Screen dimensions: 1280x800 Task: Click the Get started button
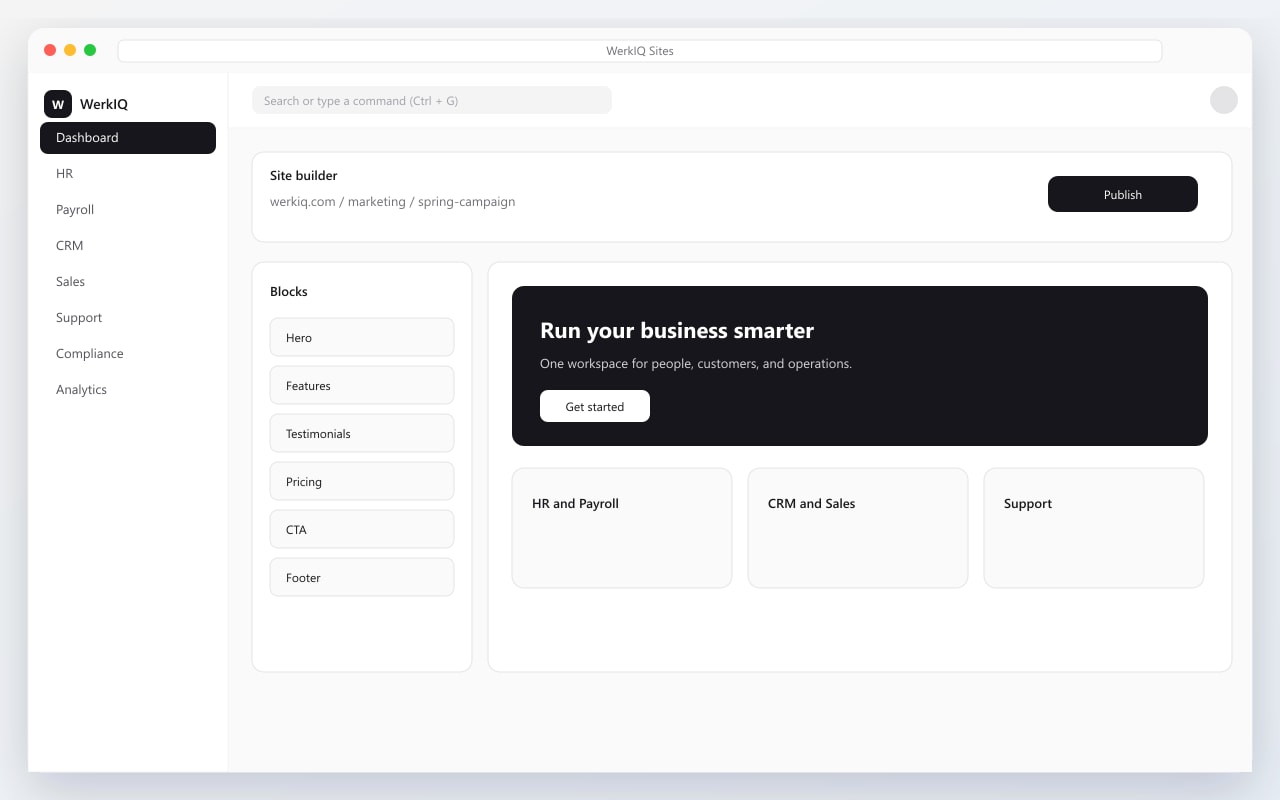pyautogui.click(x=595, y=406)
